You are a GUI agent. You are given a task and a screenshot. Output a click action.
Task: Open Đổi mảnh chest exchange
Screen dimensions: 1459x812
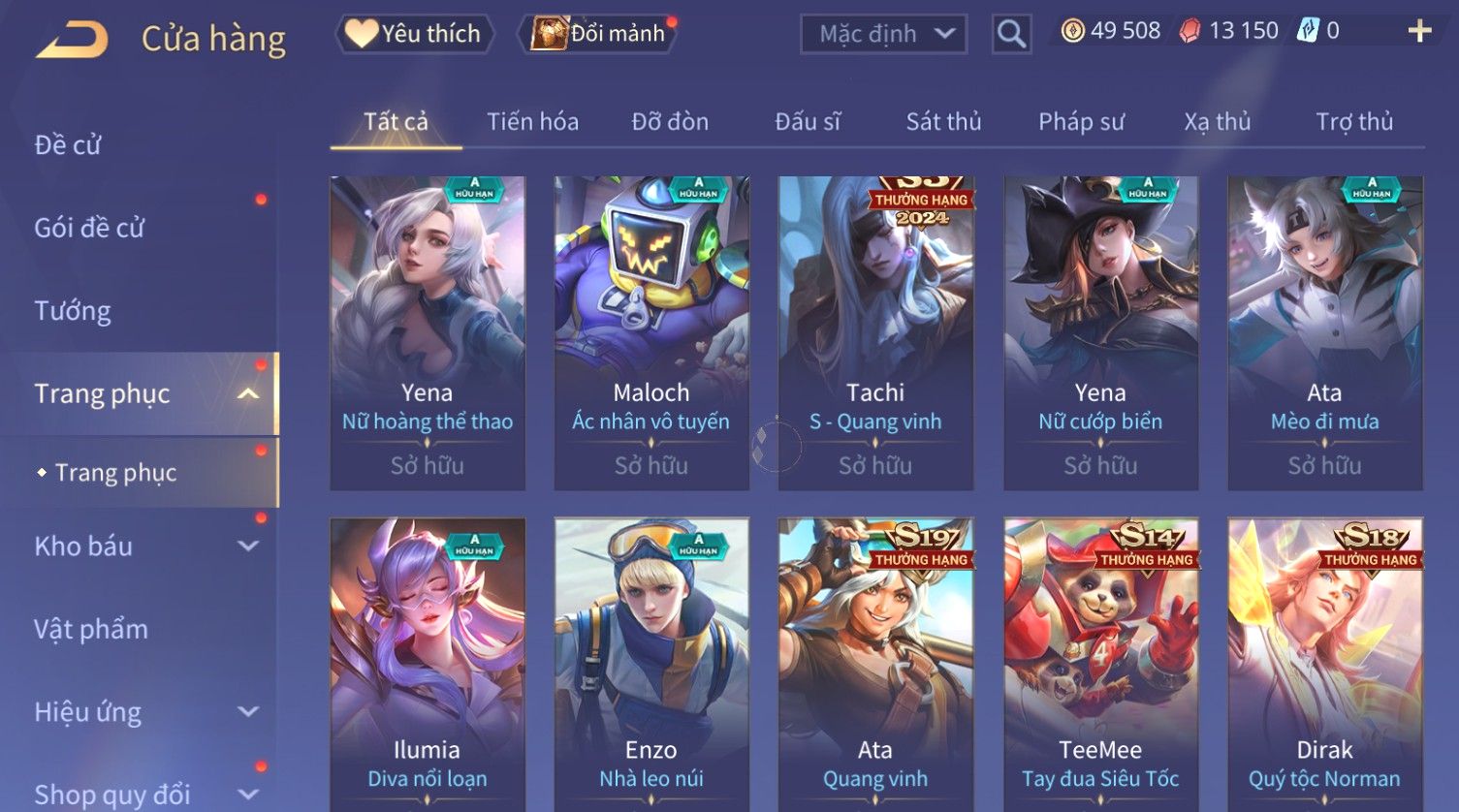597,34
